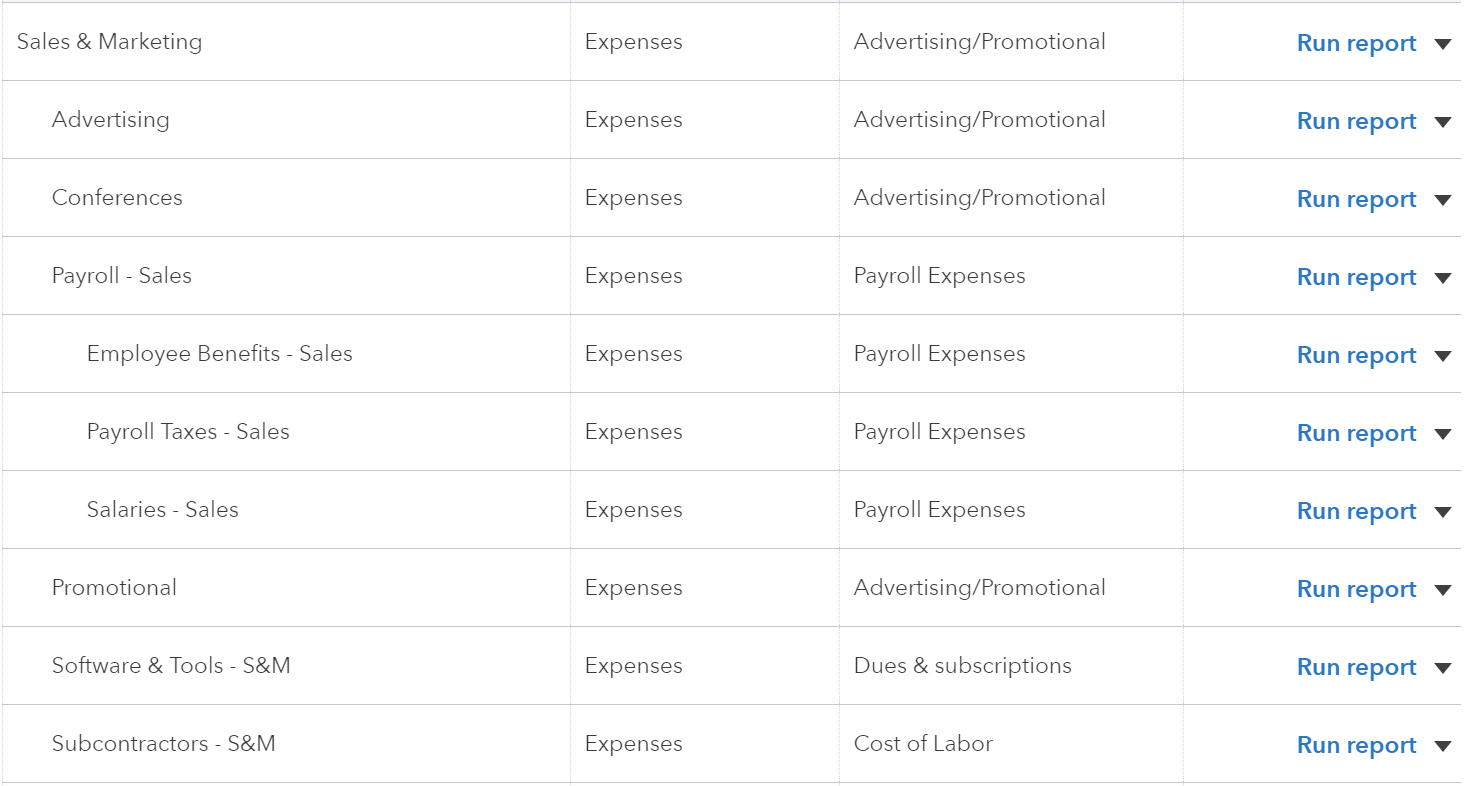
Task: Expand the action dropdown for Promotional
Action: coord(1443,589)
